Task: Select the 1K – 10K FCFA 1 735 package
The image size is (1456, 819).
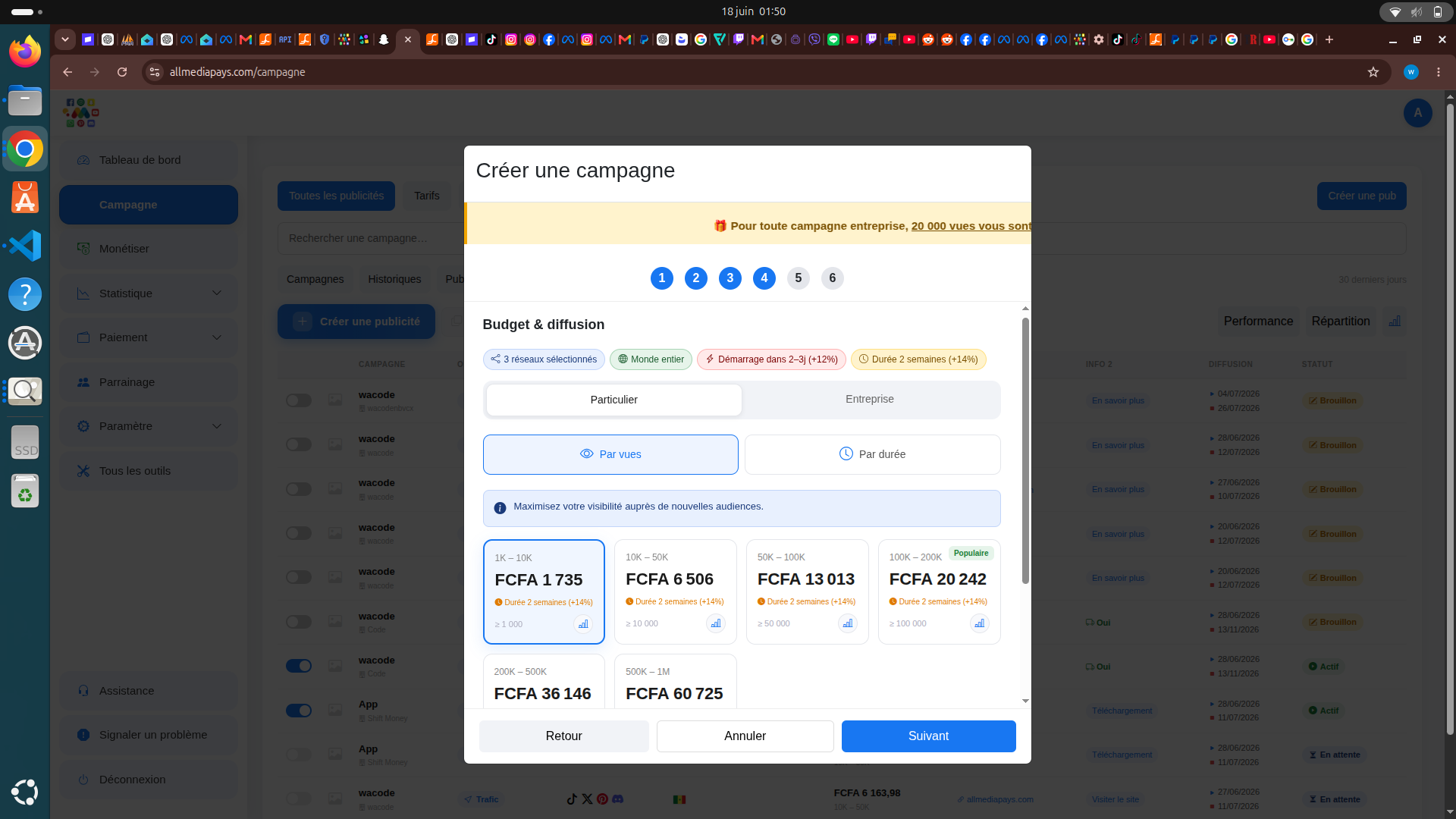Action: click(x=544, y=591)
